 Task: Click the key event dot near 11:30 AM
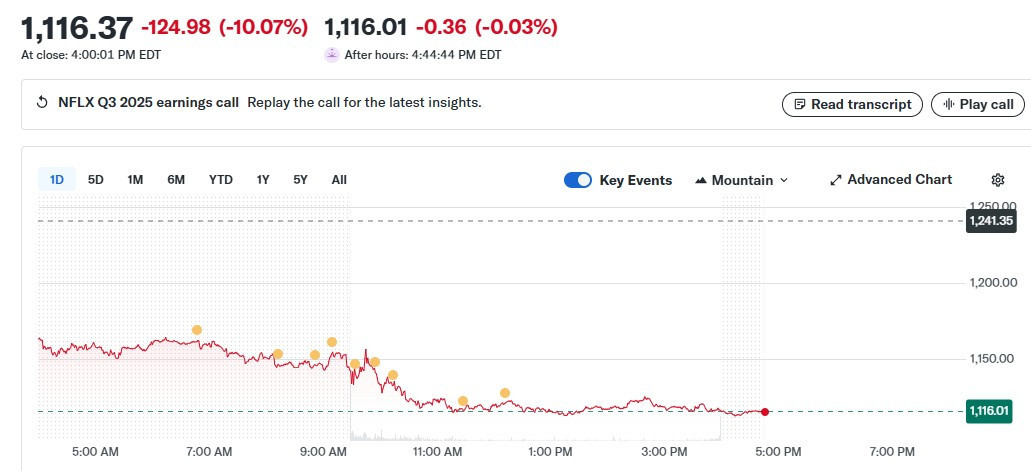point(463,401)
